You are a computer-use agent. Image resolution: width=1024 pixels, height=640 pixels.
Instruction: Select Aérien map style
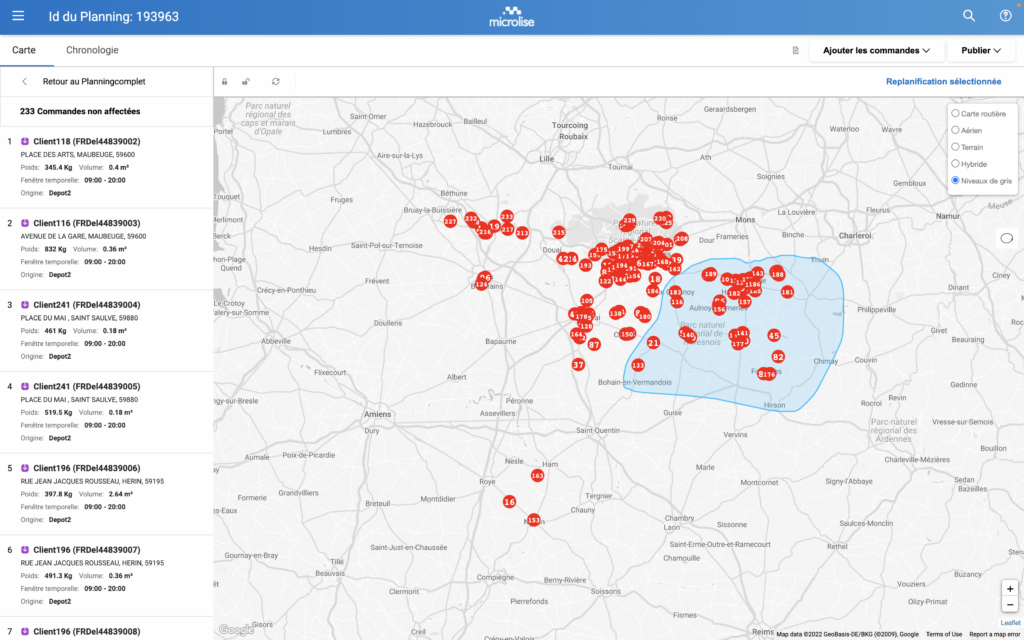955,130
